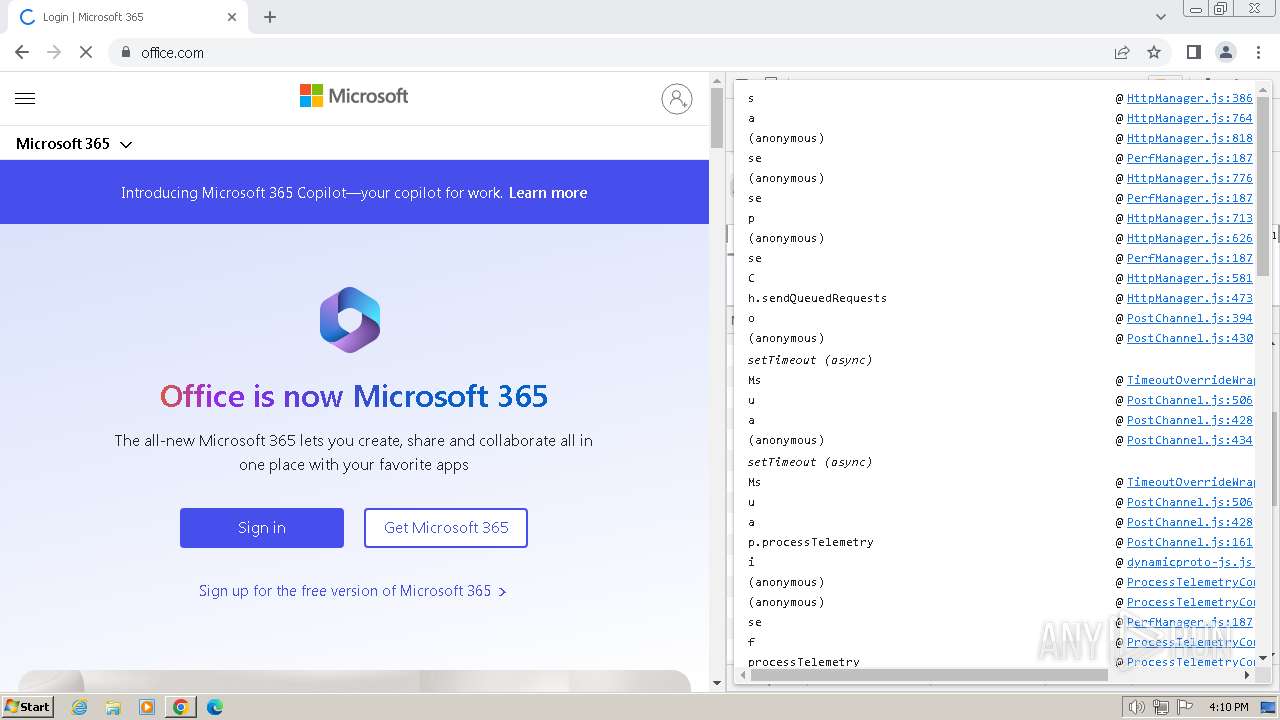
Task: Open the HttpManager.js:581 source link
Action: pos(1189,278)
